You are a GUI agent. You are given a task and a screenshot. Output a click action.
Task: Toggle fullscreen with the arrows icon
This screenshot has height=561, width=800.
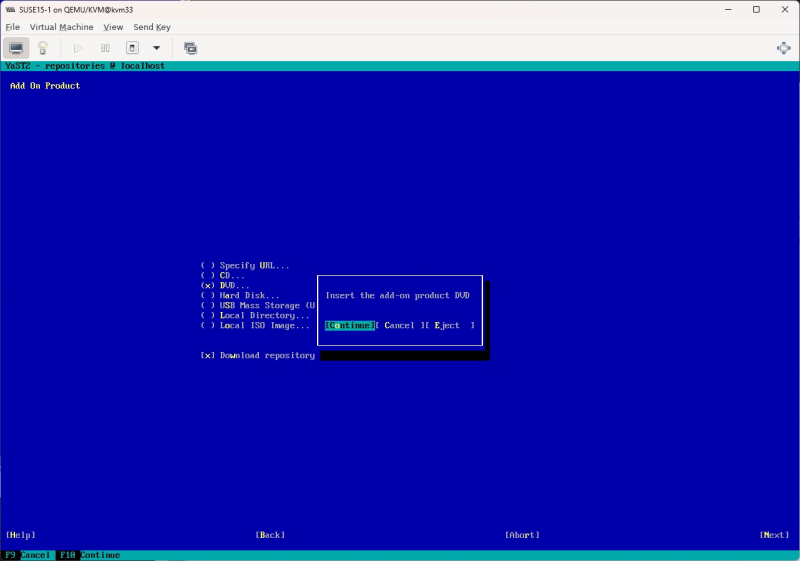coord(784,48)
